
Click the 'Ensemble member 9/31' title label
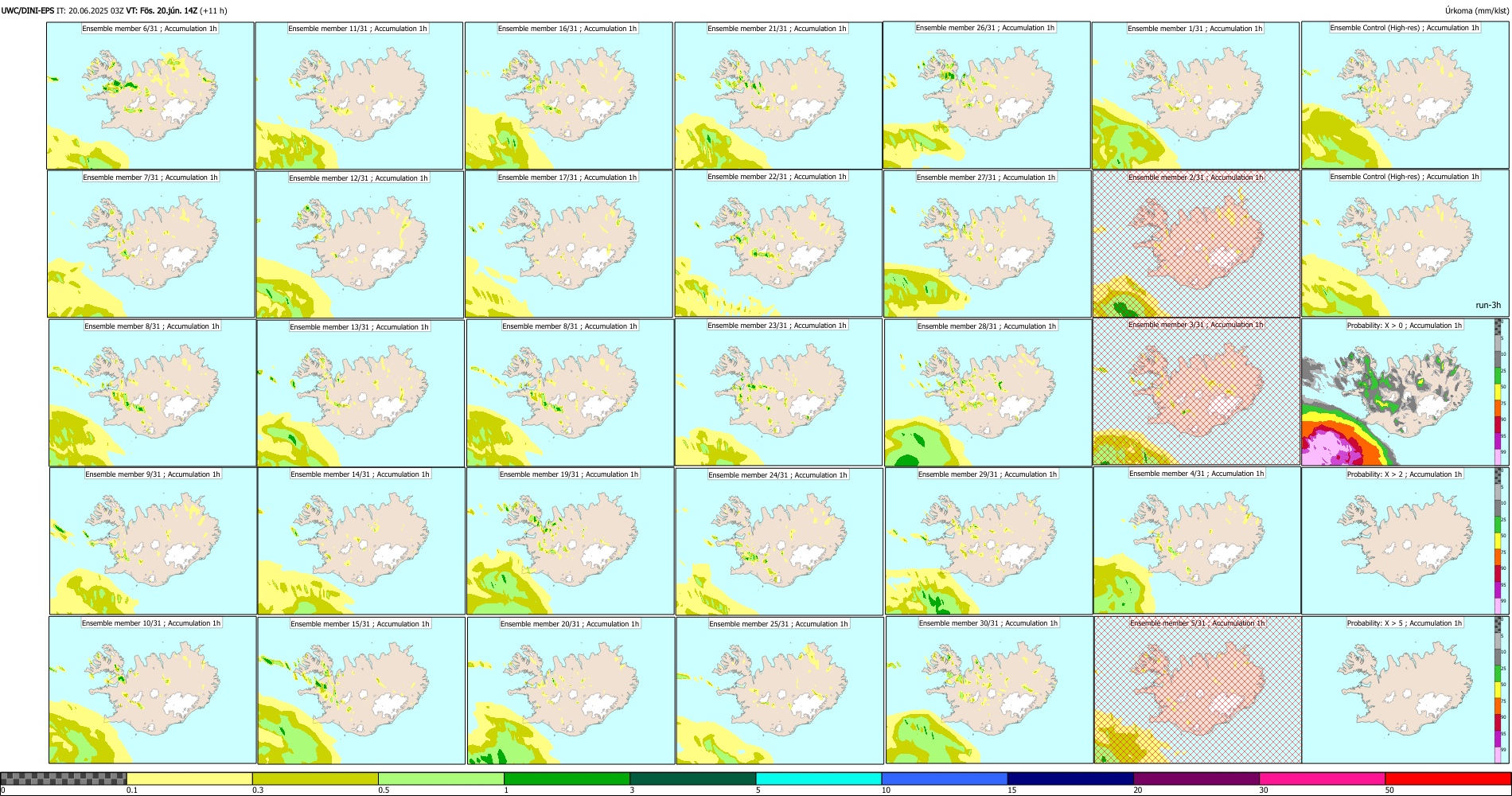tap(153, 474)
